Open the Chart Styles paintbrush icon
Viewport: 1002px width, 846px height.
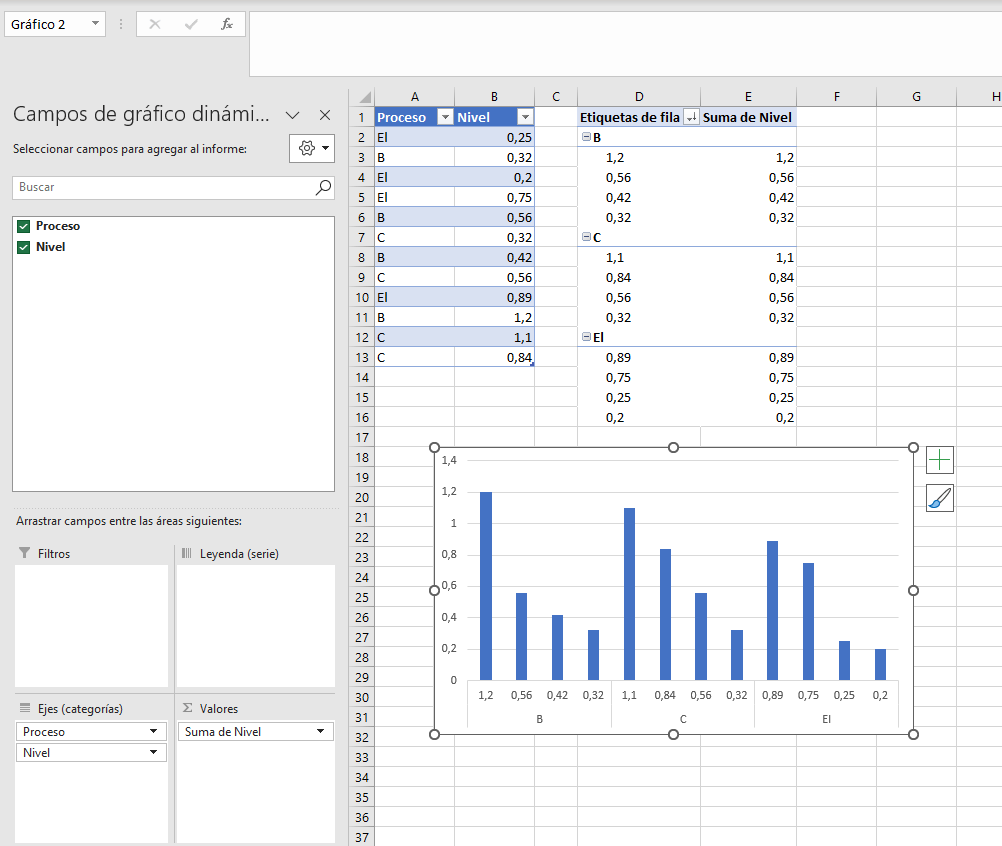tap(939, 498)
